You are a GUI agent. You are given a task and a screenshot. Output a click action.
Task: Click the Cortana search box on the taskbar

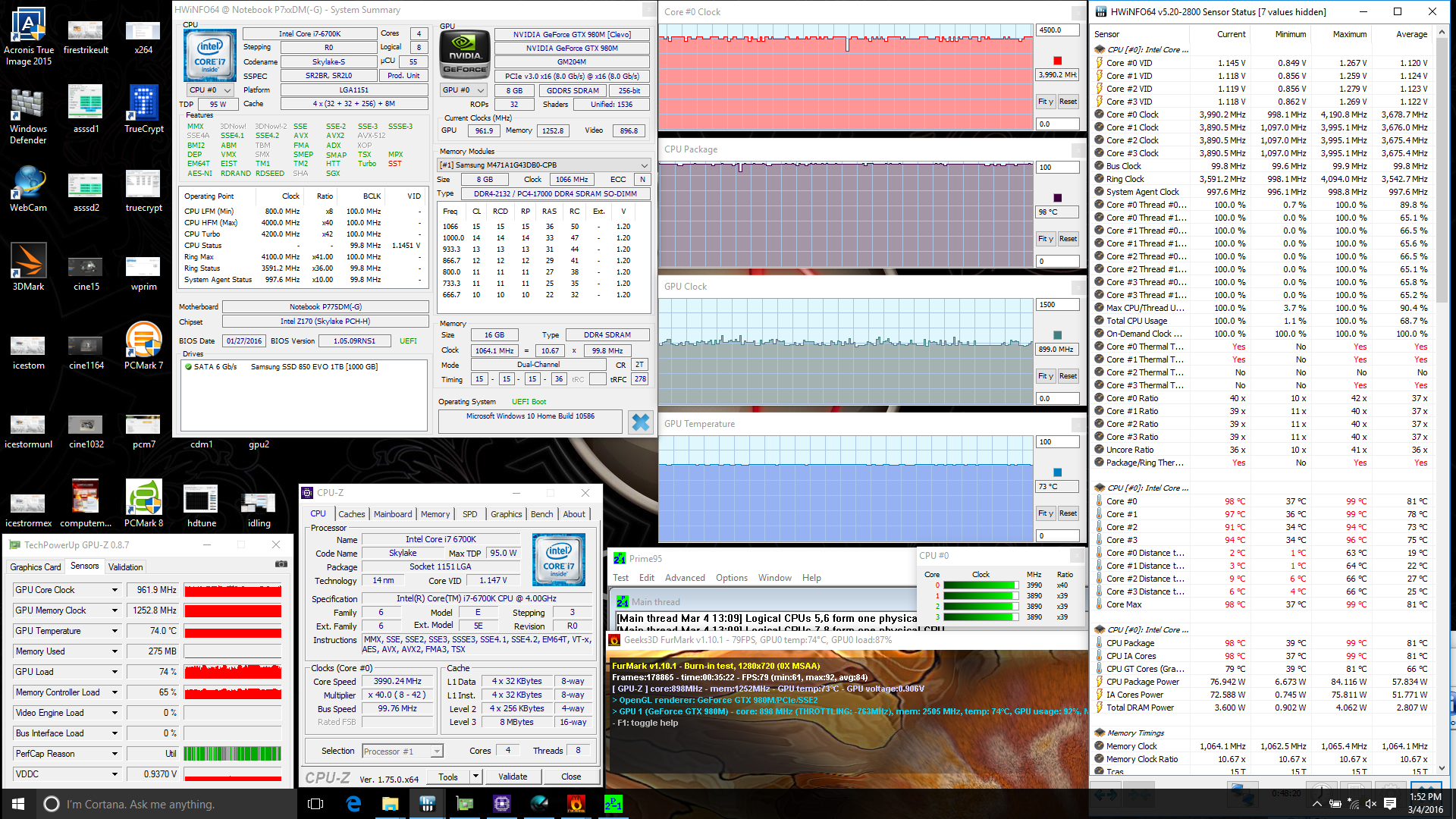(x=167, y=804)
